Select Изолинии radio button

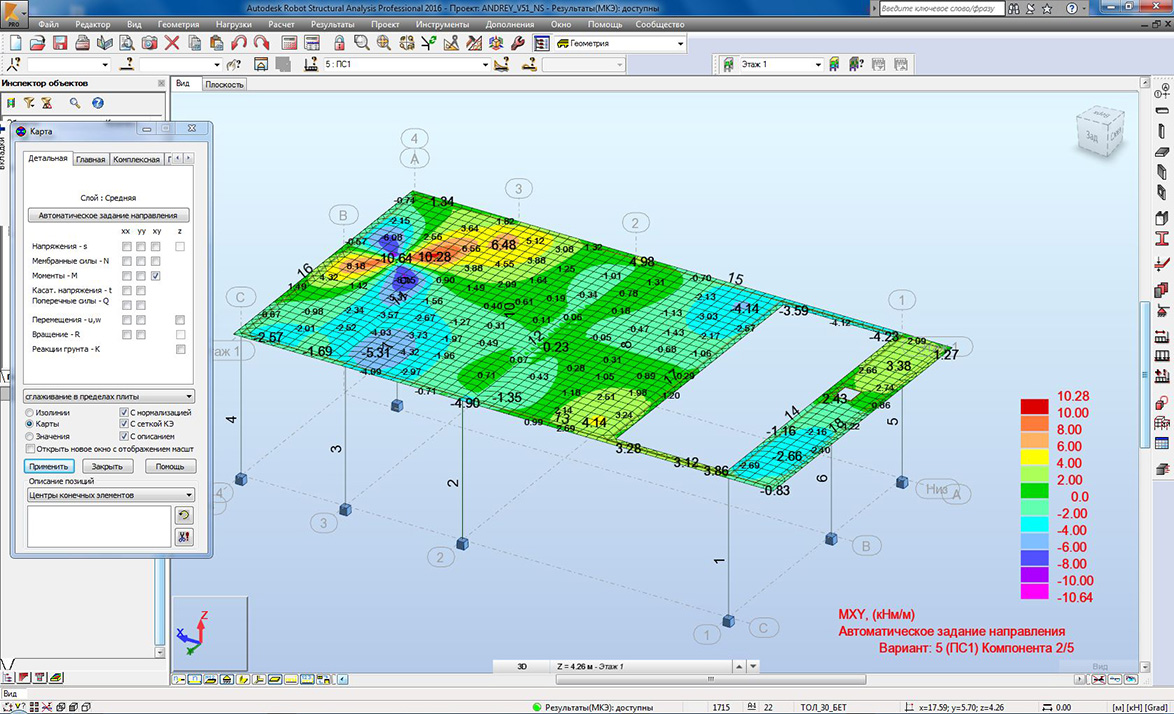pos(30,412)
